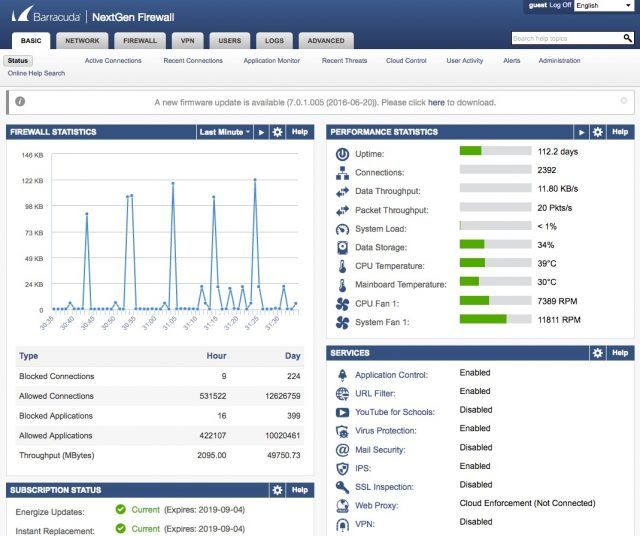640x536 pixels.
Task: Open Help for Performance Statistics
Action: (x=620, y=132)
